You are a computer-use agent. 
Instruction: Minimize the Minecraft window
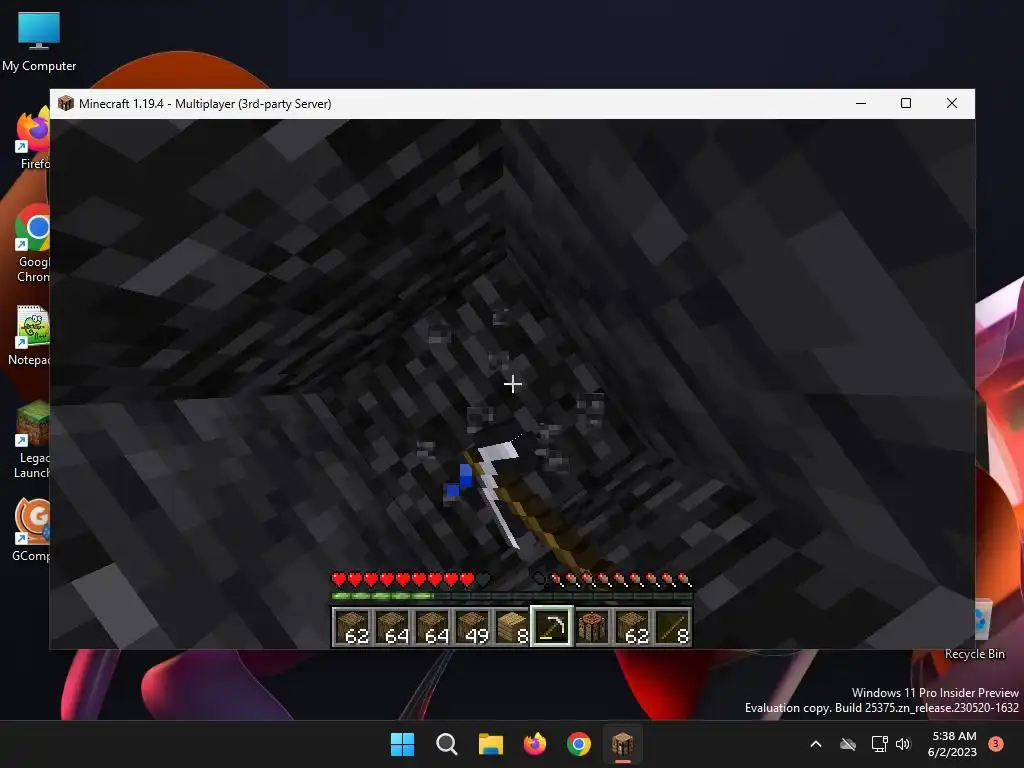tap(861, 103)
